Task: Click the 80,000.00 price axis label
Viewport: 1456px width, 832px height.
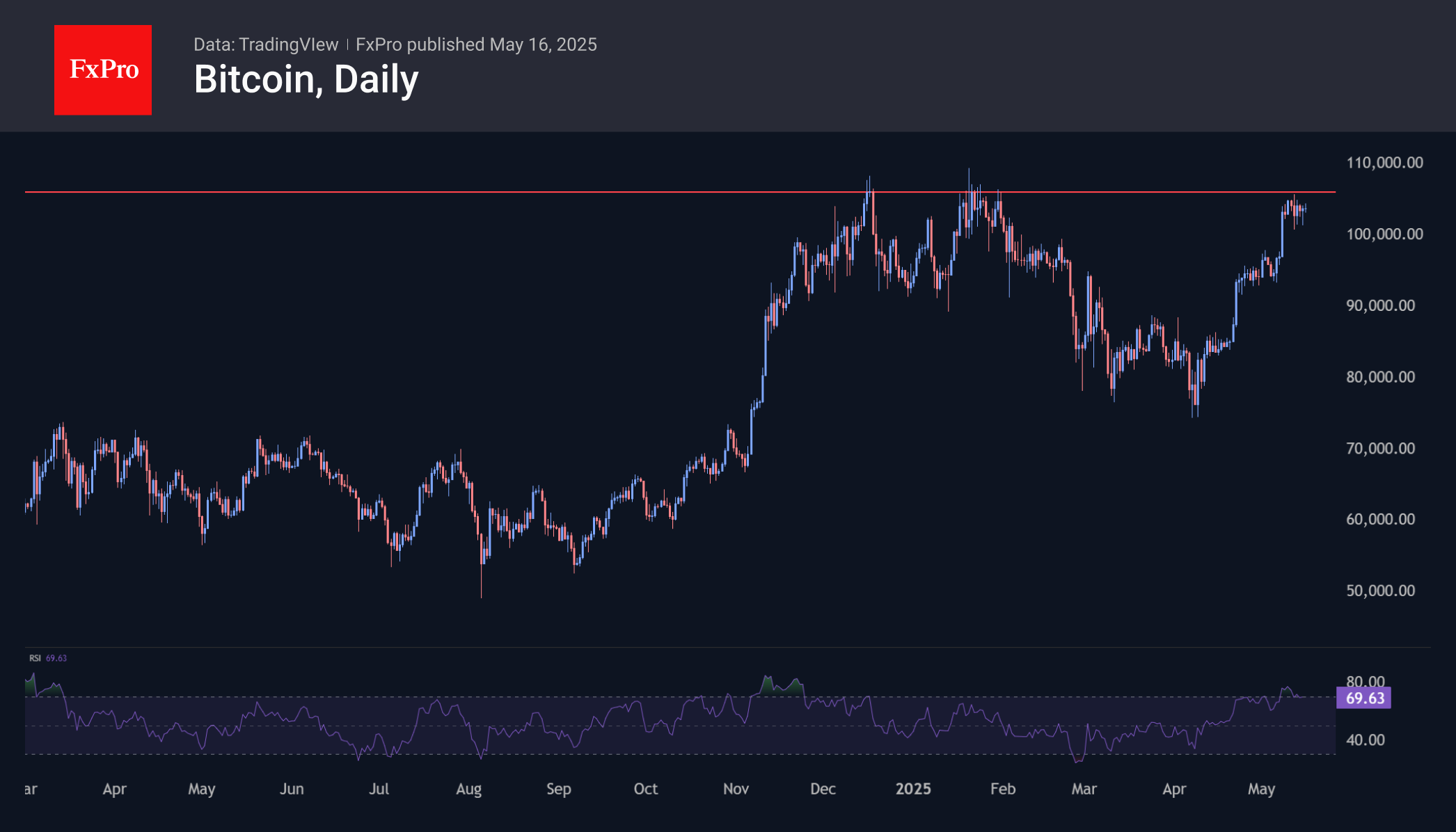Action: [x=1380, y=377]
